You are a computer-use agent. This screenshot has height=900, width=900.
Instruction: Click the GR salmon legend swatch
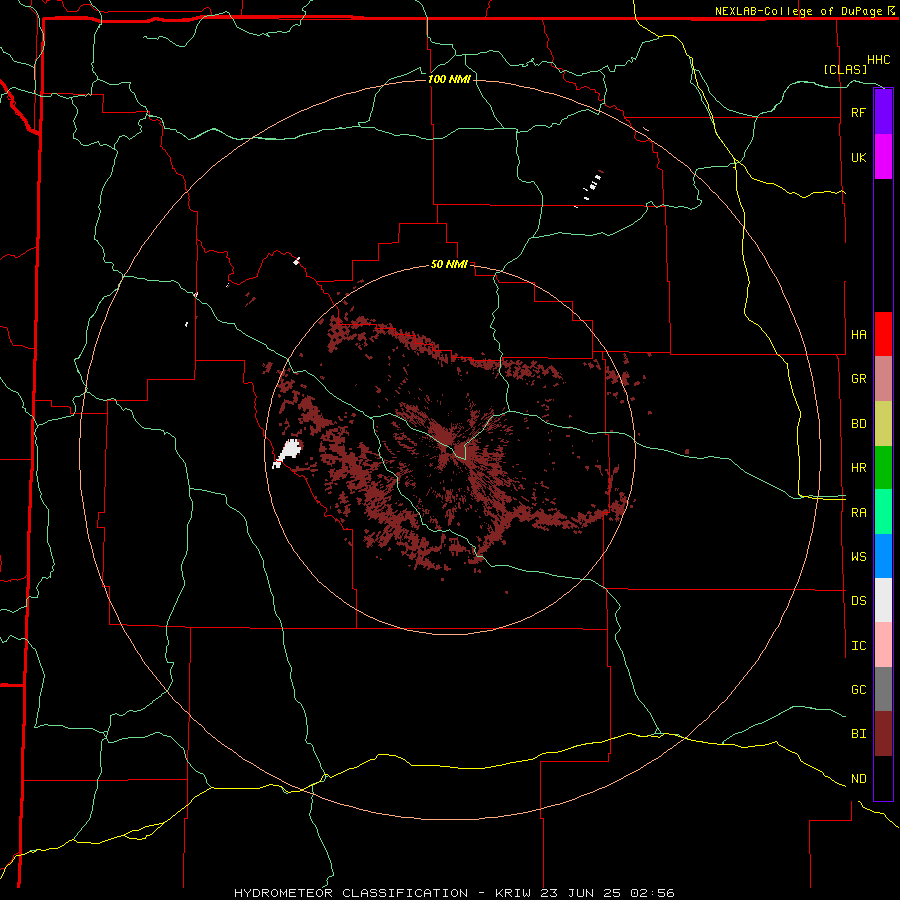click(x=883, y=379)
